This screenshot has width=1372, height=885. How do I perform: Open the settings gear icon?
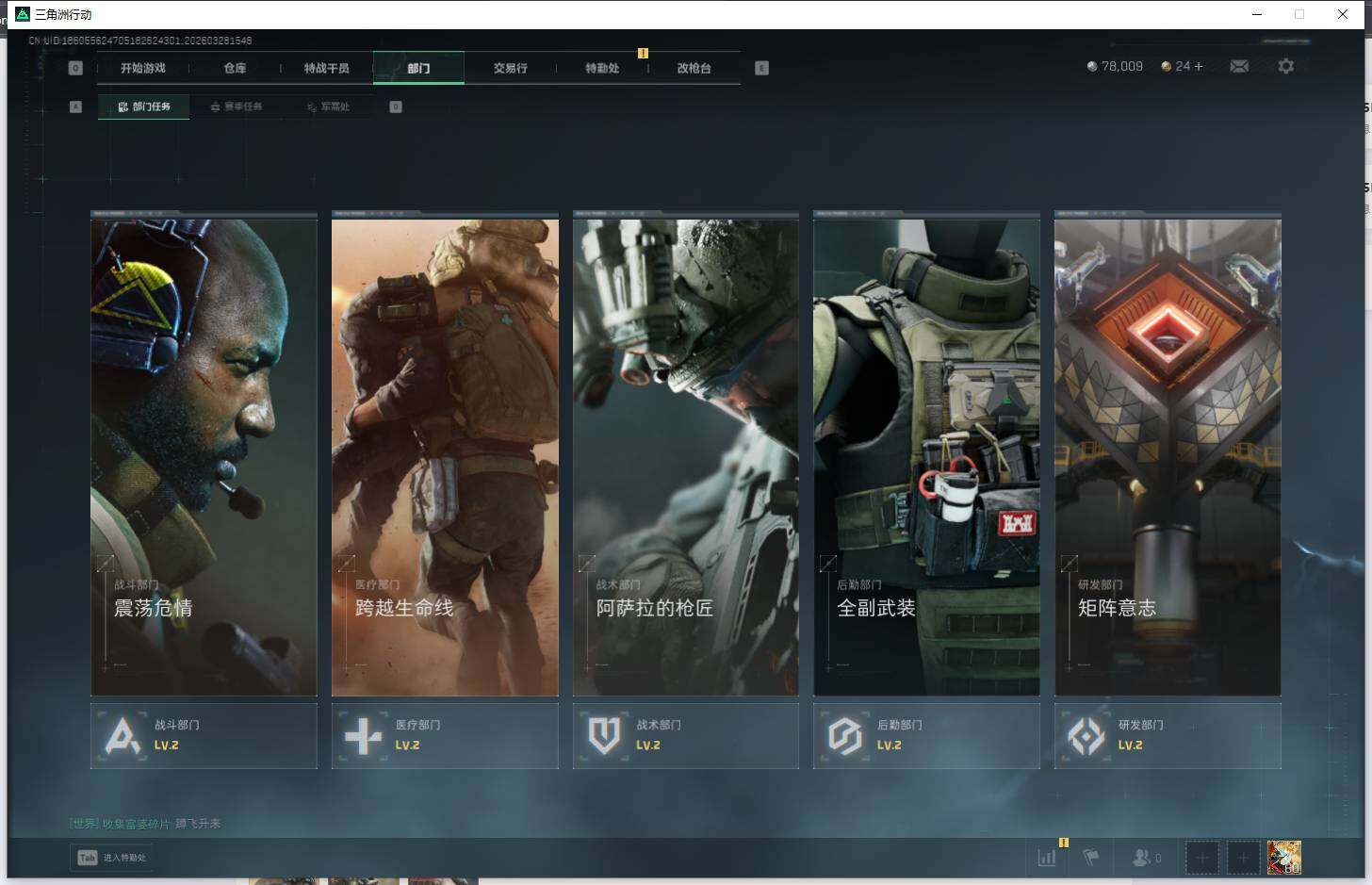tap(1285, 66)
